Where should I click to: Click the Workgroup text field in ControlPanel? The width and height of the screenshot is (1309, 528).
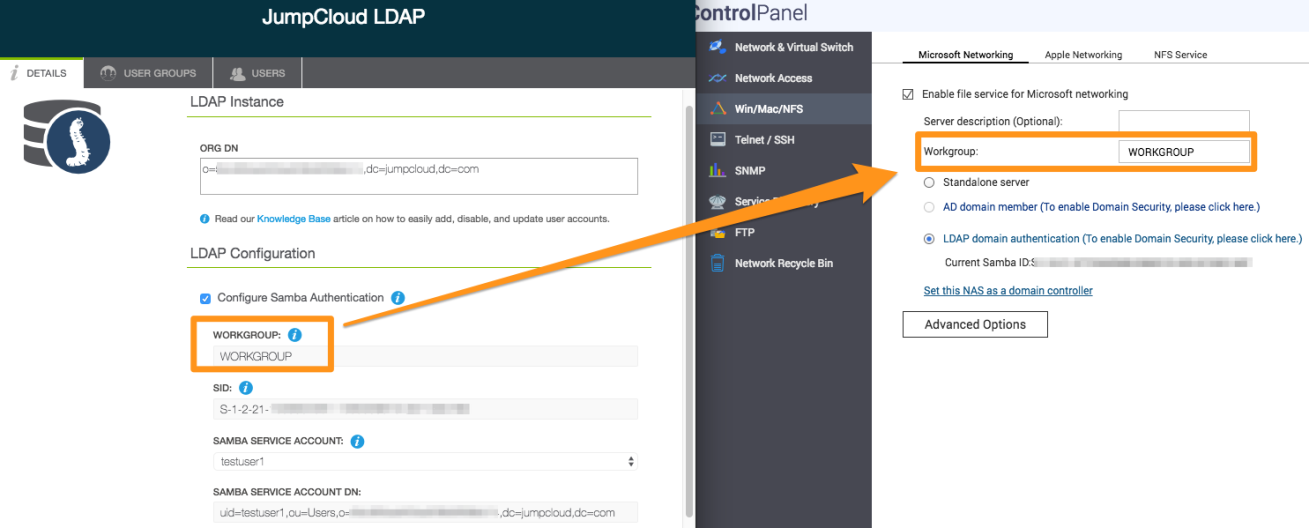(x=1184, y=152)
